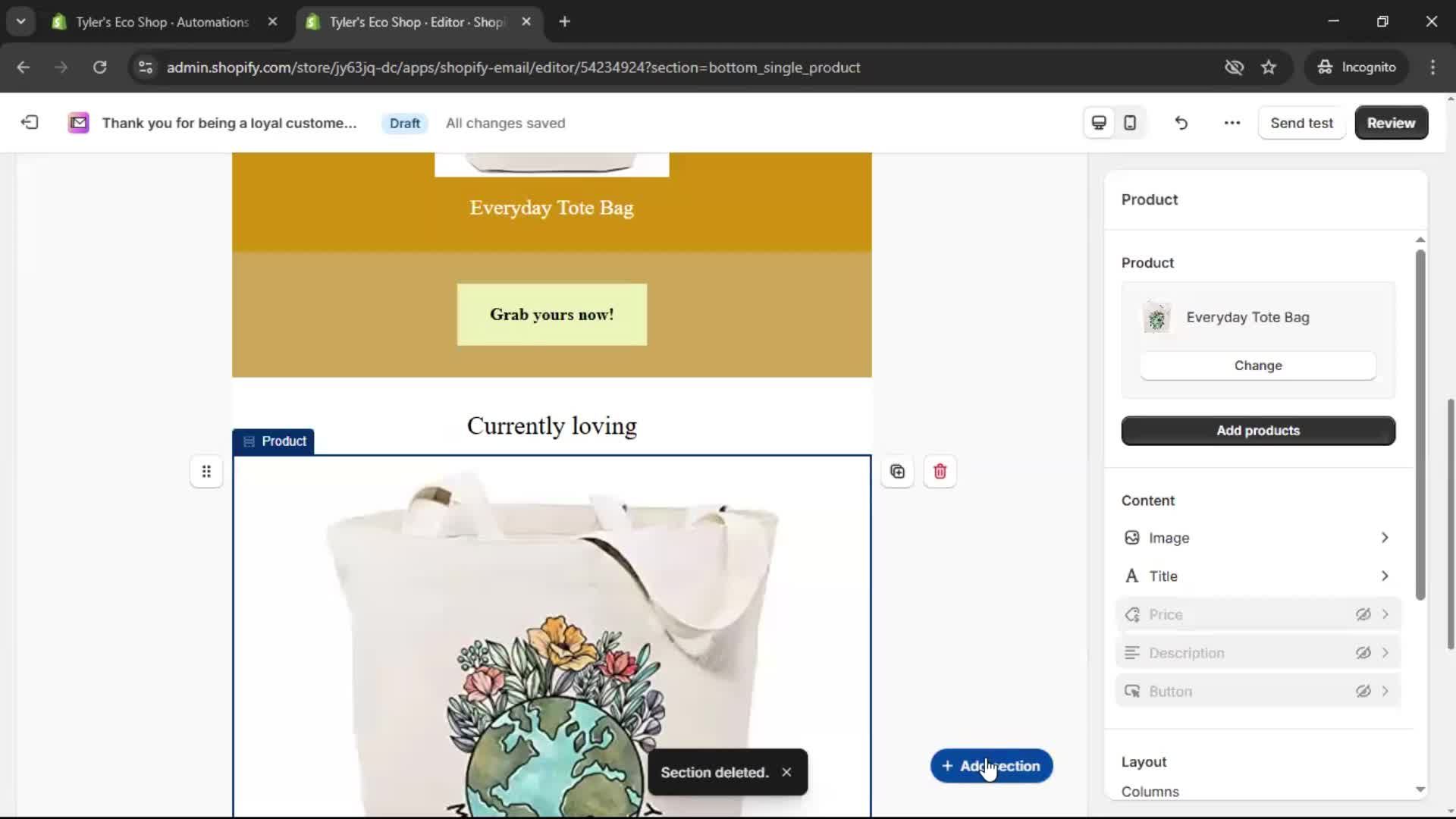Click the undo arrow in the toolbar

coord(1181,122)
